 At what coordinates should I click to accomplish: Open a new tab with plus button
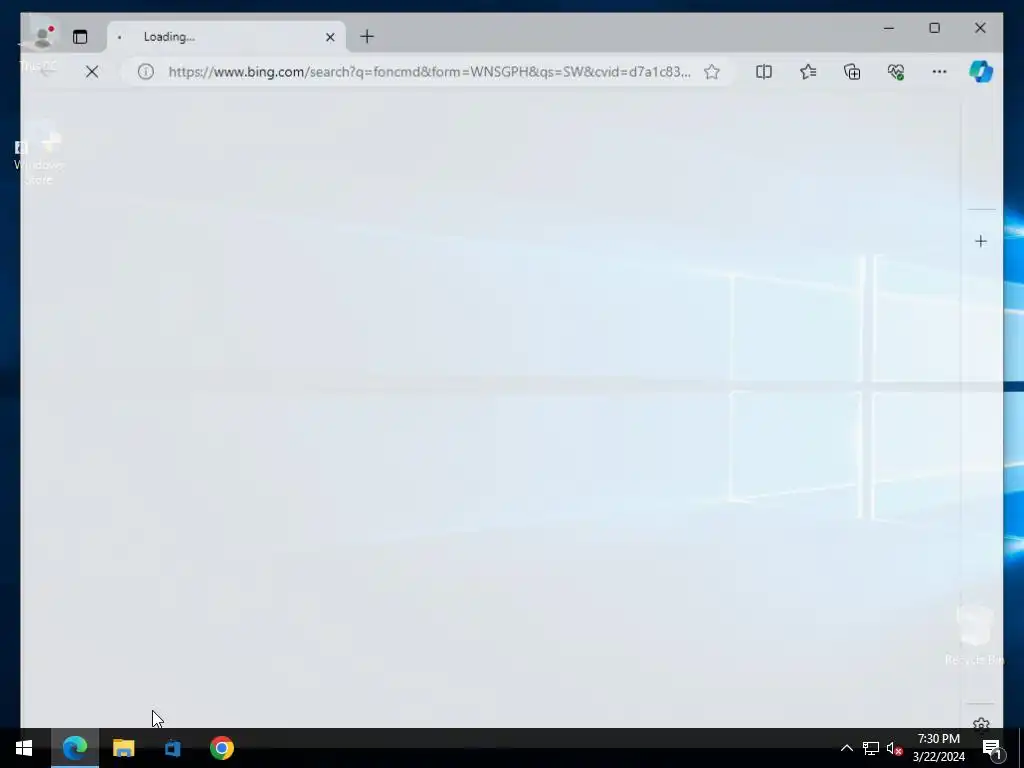[x=367, y=37]
